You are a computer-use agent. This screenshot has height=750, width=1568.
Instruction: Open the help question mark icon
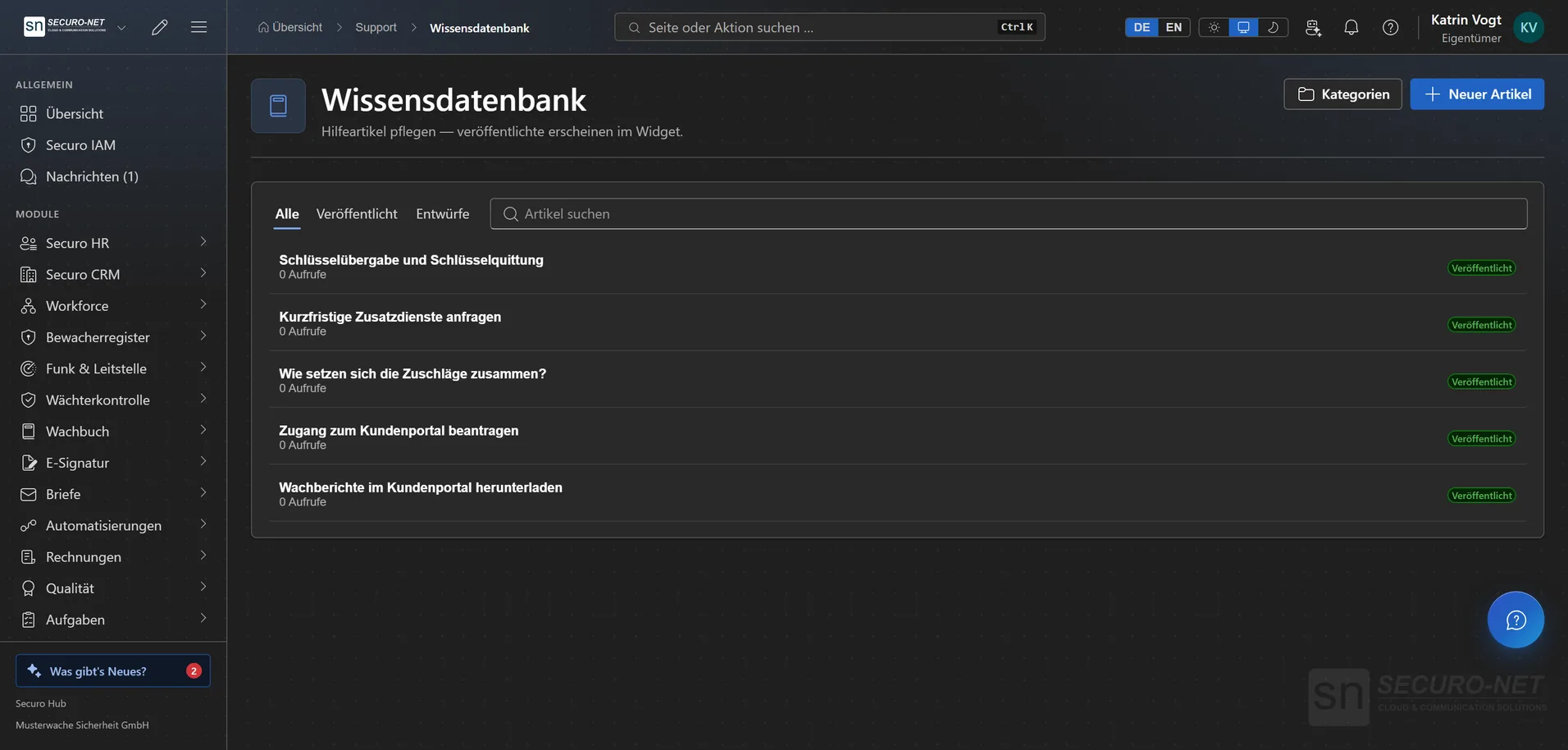(1391, 27)
